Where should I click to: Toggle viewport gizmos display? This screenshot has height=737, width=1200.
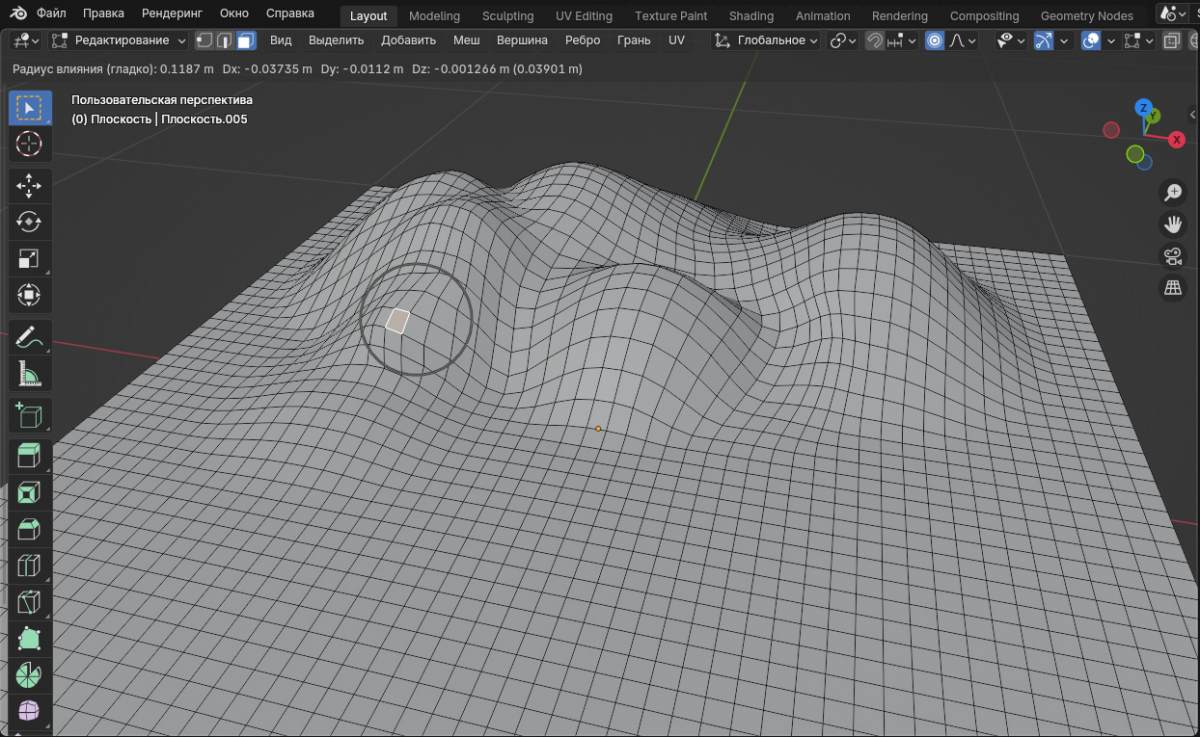pos(1044,40)
